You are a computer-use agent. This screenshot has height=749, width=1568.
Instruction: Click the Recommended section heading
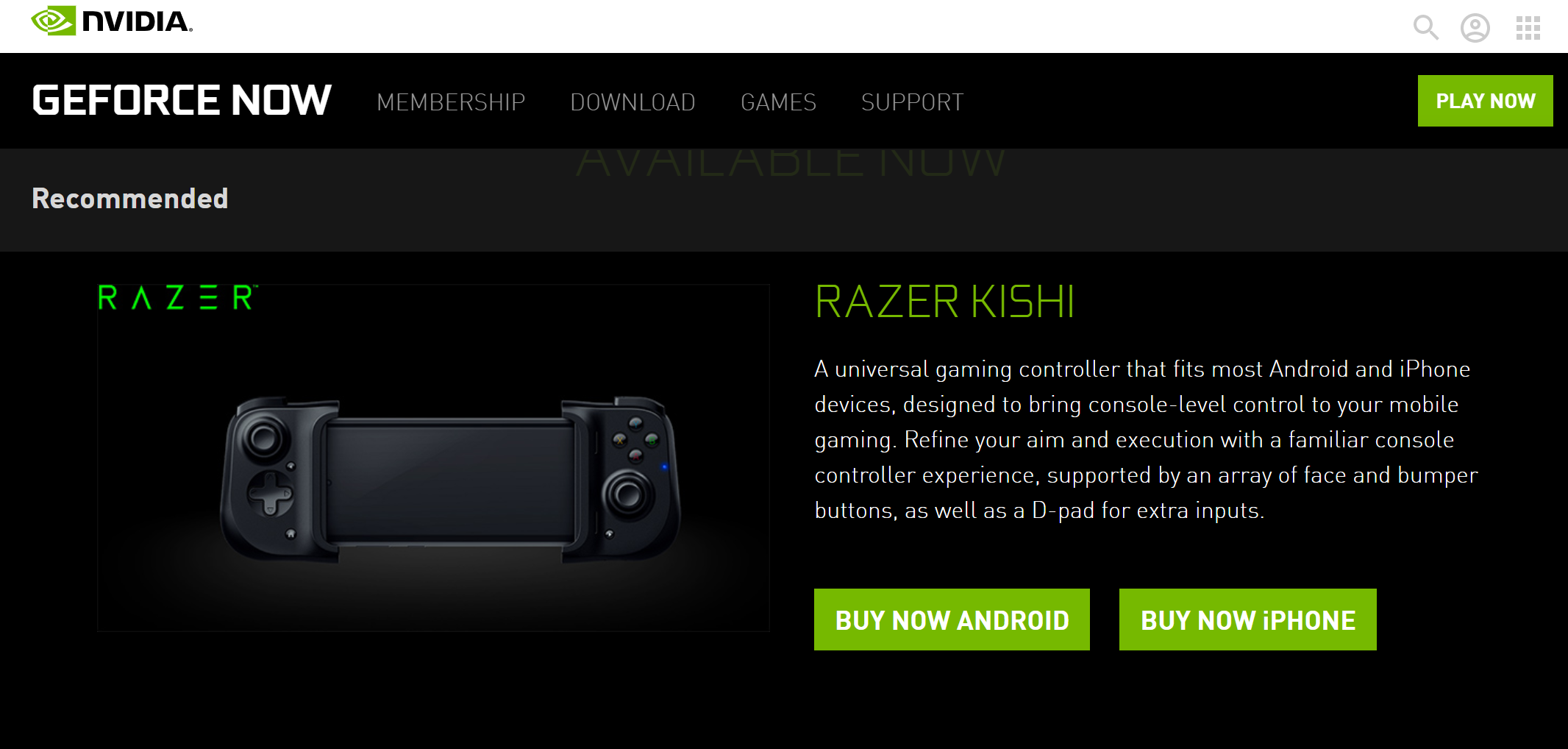130,199
